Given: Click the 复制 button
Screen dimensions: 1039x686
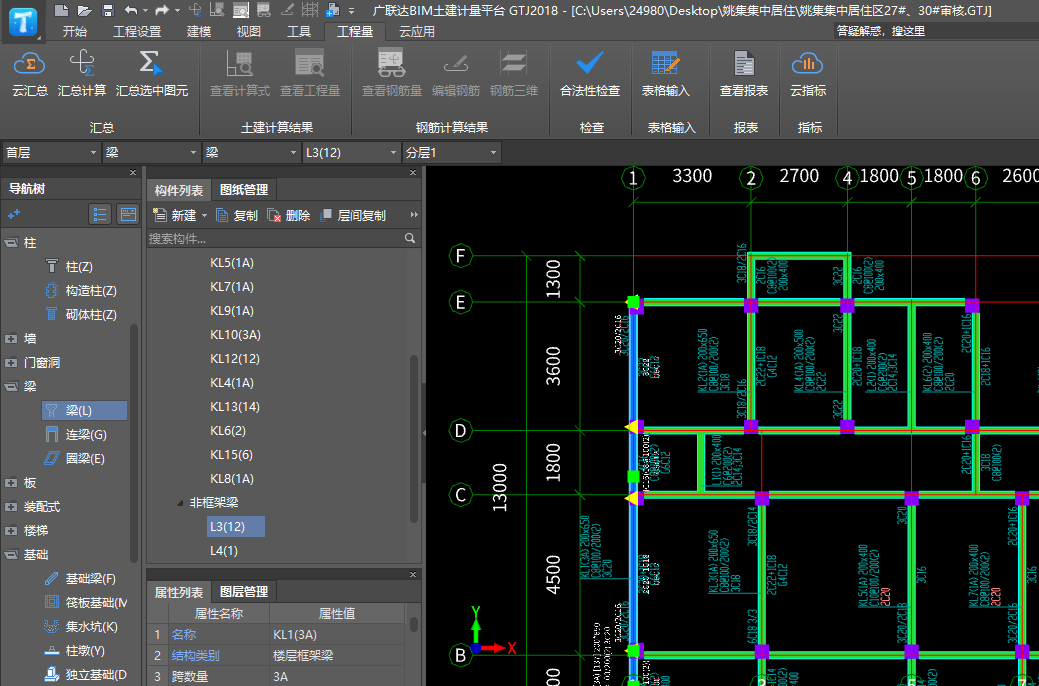Looking at the screenshot, I should click(237, 215).
